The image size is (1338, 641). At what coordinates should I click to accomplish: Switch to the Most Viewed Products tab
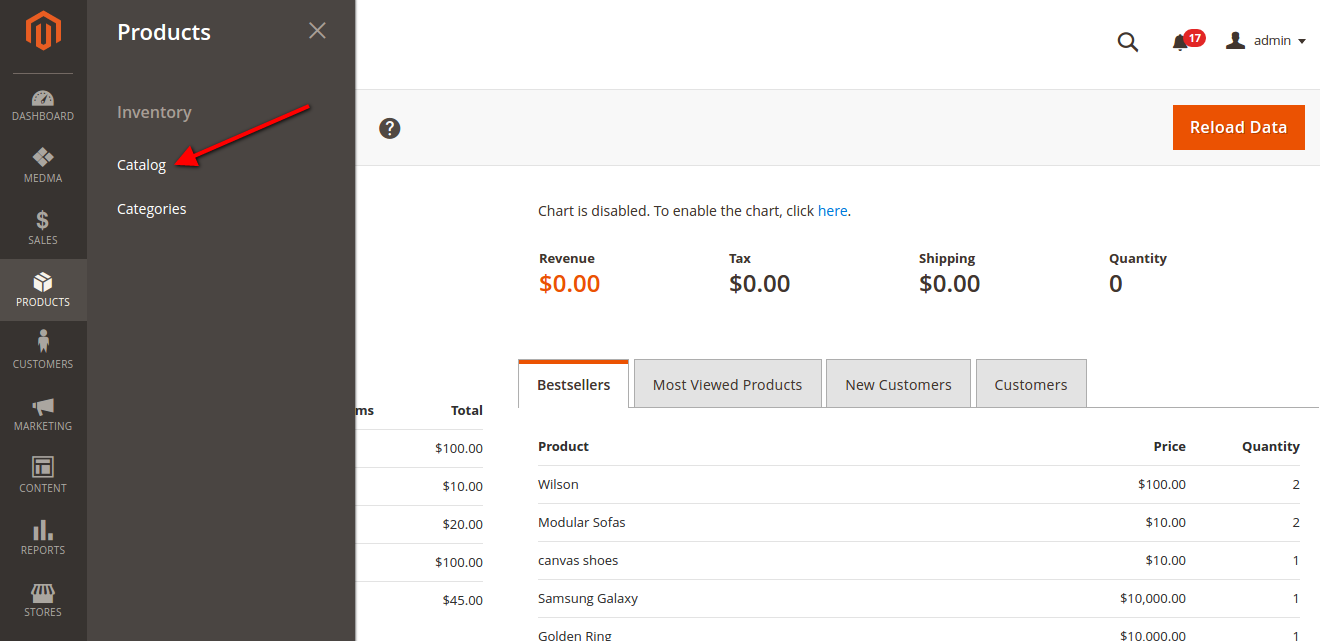point(727,383)
